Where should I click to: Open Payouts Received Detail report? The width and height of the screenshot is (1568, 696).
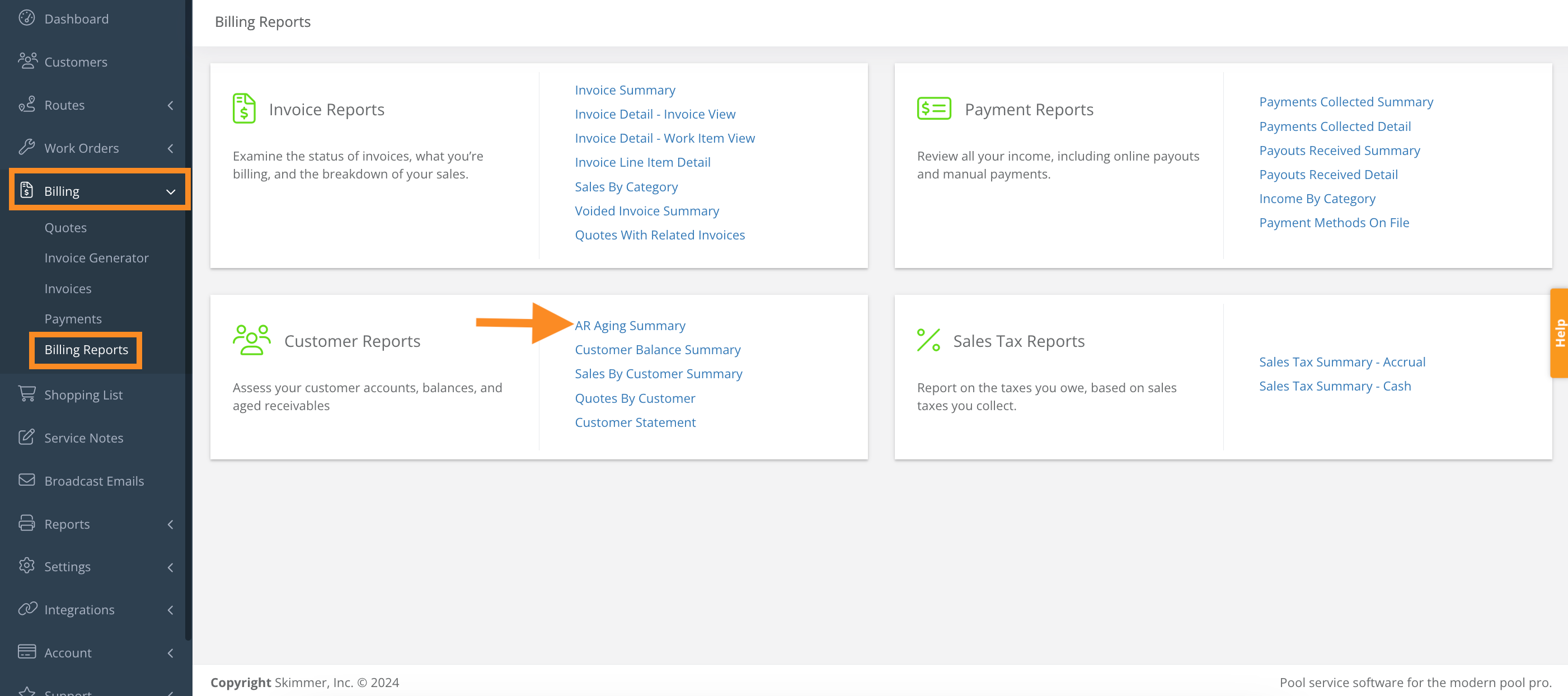(x=1328, y=174)
